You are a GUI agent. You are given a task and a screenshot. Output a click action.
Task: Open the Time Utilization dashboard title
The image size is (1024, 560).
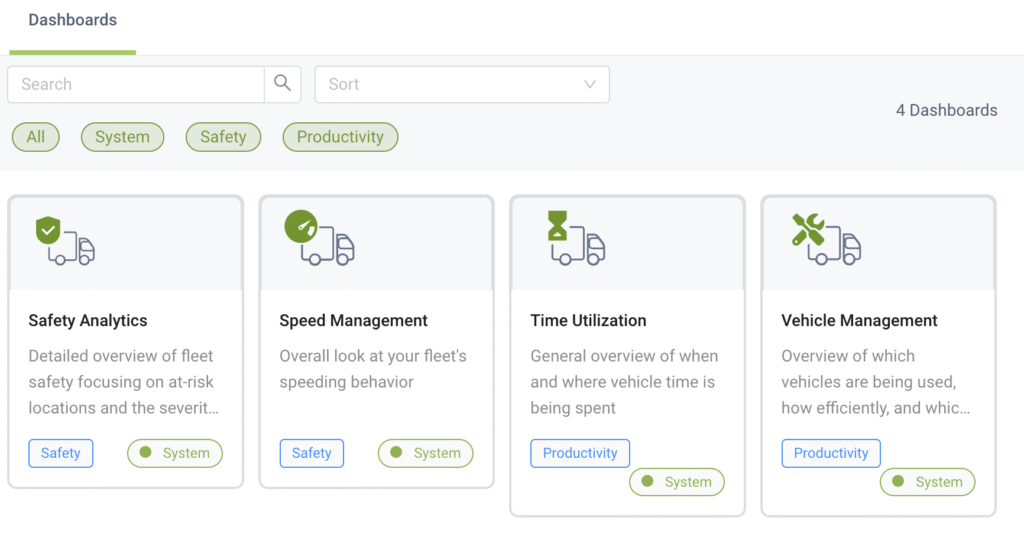coord(588,320)
